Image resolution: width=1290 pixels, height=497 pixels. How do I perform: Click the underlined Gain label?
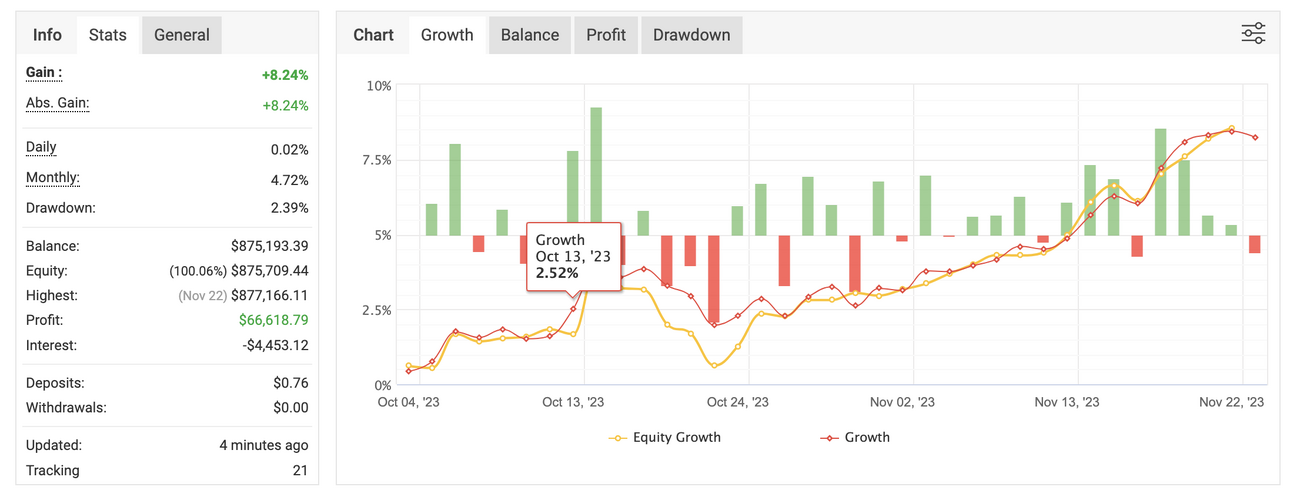pos(44,73)
